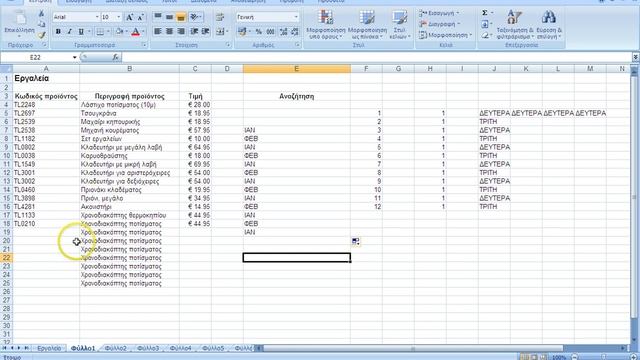This screenshot has height=360, width=640.
Task: Open the Γενική number format dropdown
Action: point(296,17)
